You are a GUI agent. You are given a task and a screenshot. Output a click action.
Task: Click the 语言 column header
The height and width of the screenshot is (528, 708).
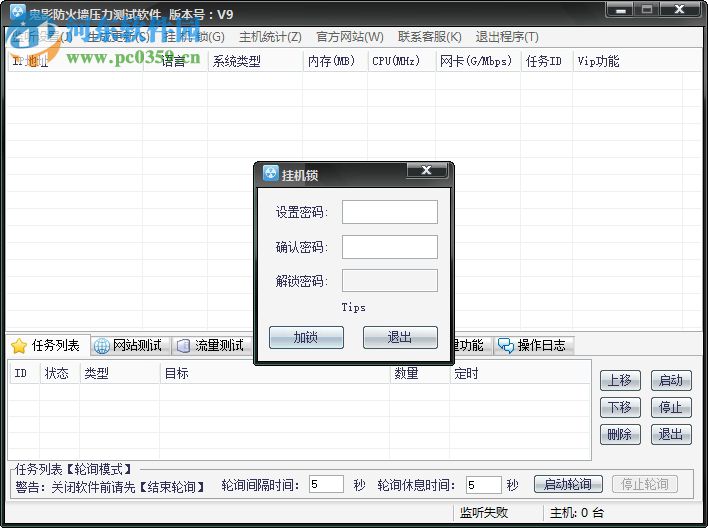pos(175,61)
